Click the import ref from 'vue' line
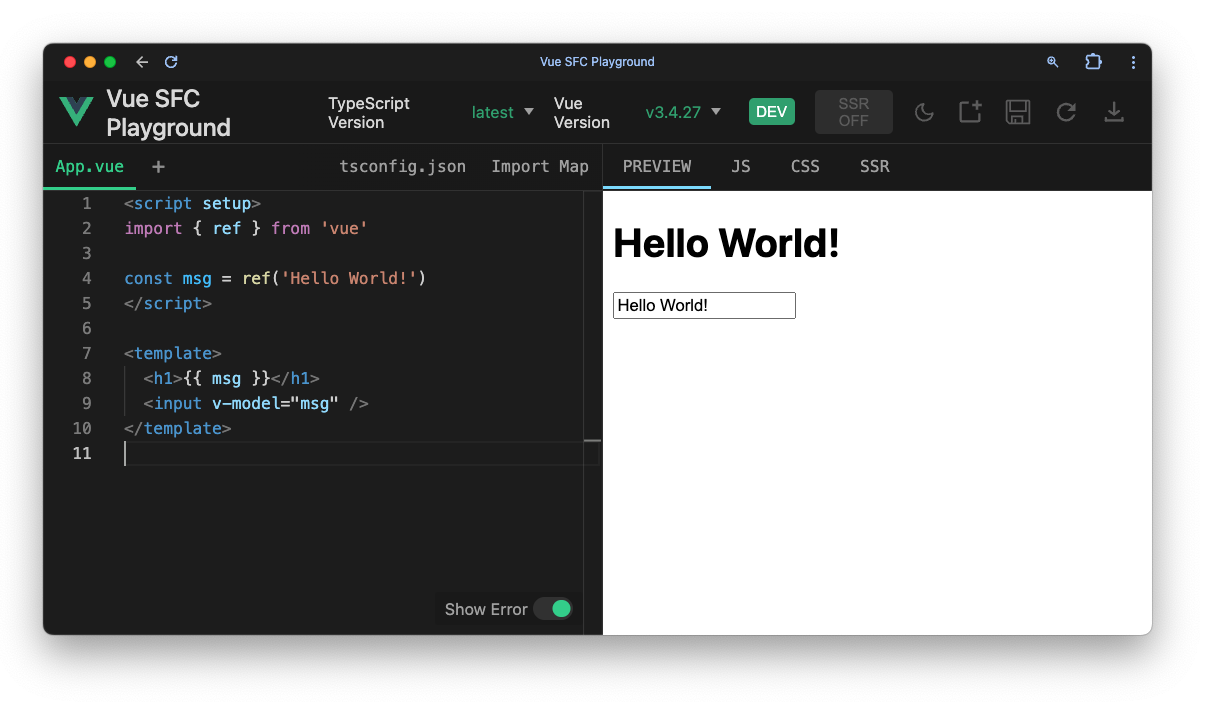1207x718 pixels. tap(246, 229)
